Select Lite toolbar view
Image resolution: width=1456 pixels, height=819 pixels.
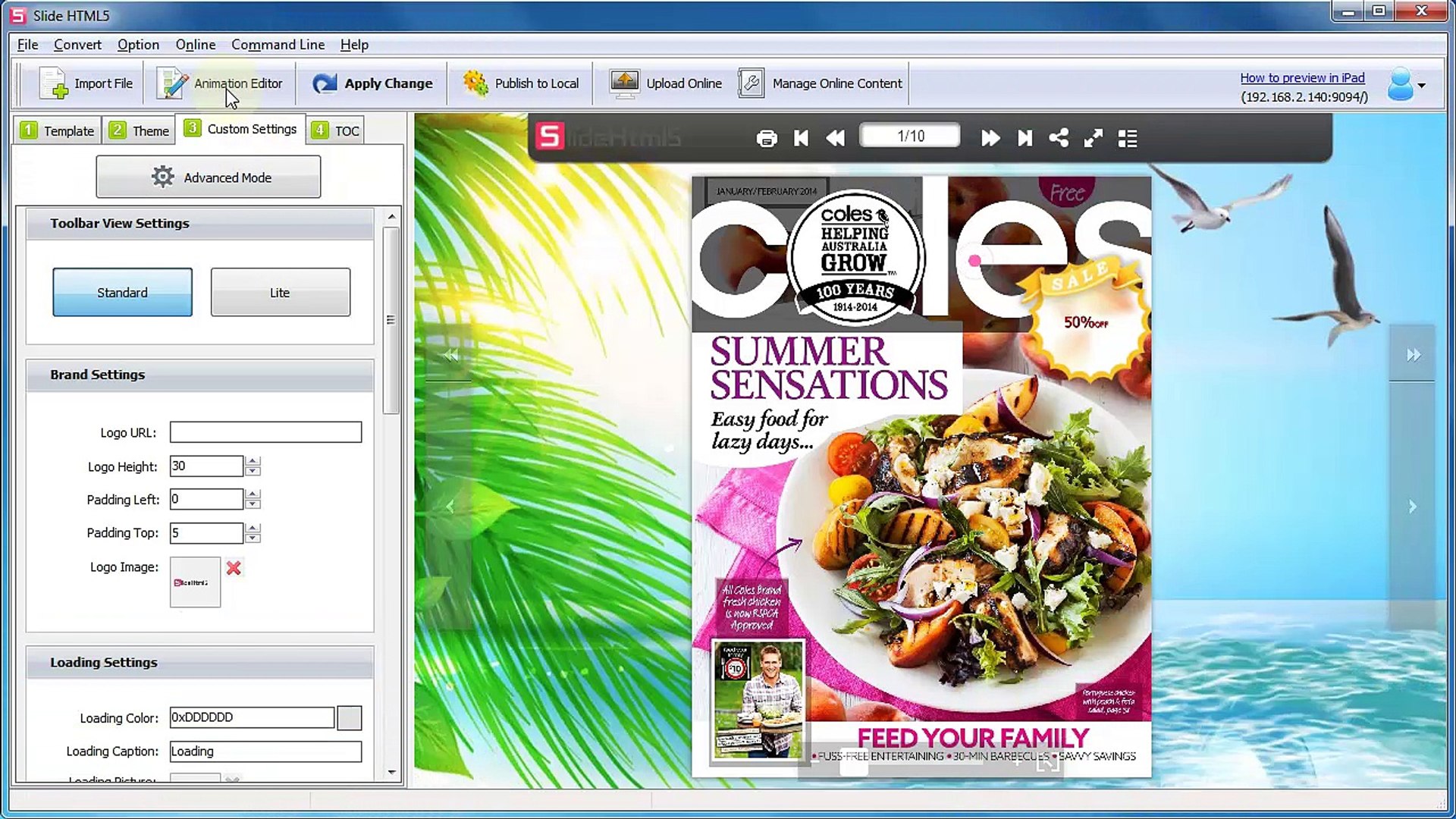[280, 292]
